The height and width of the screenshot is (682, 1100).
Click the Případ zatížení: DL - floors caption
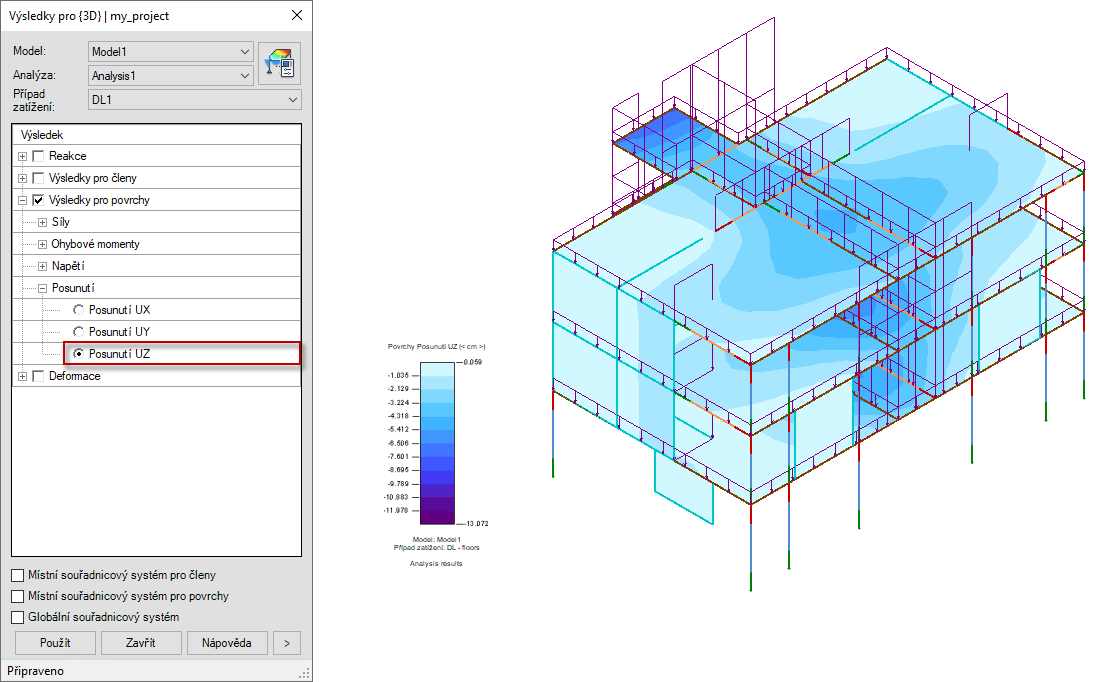pos(436,547)
